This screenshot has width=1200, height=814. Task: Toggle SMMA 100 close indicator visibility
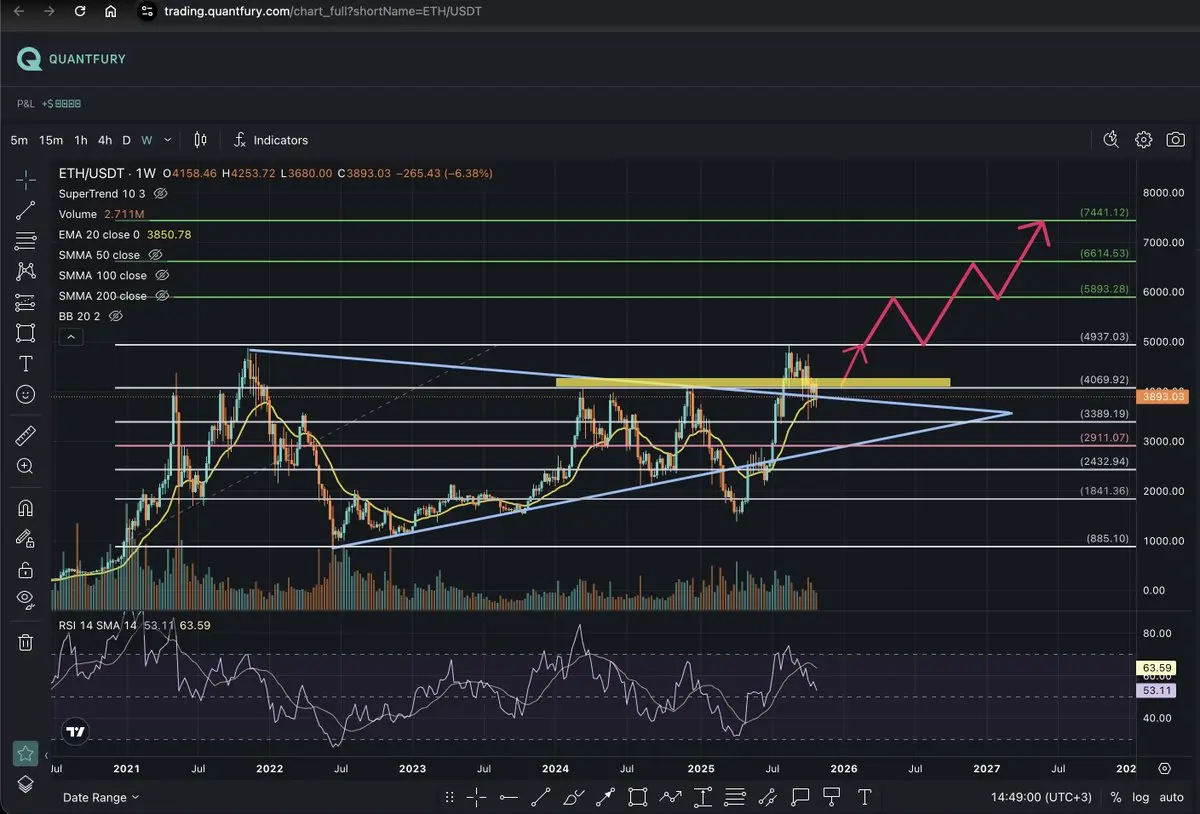tap(162, 275)
